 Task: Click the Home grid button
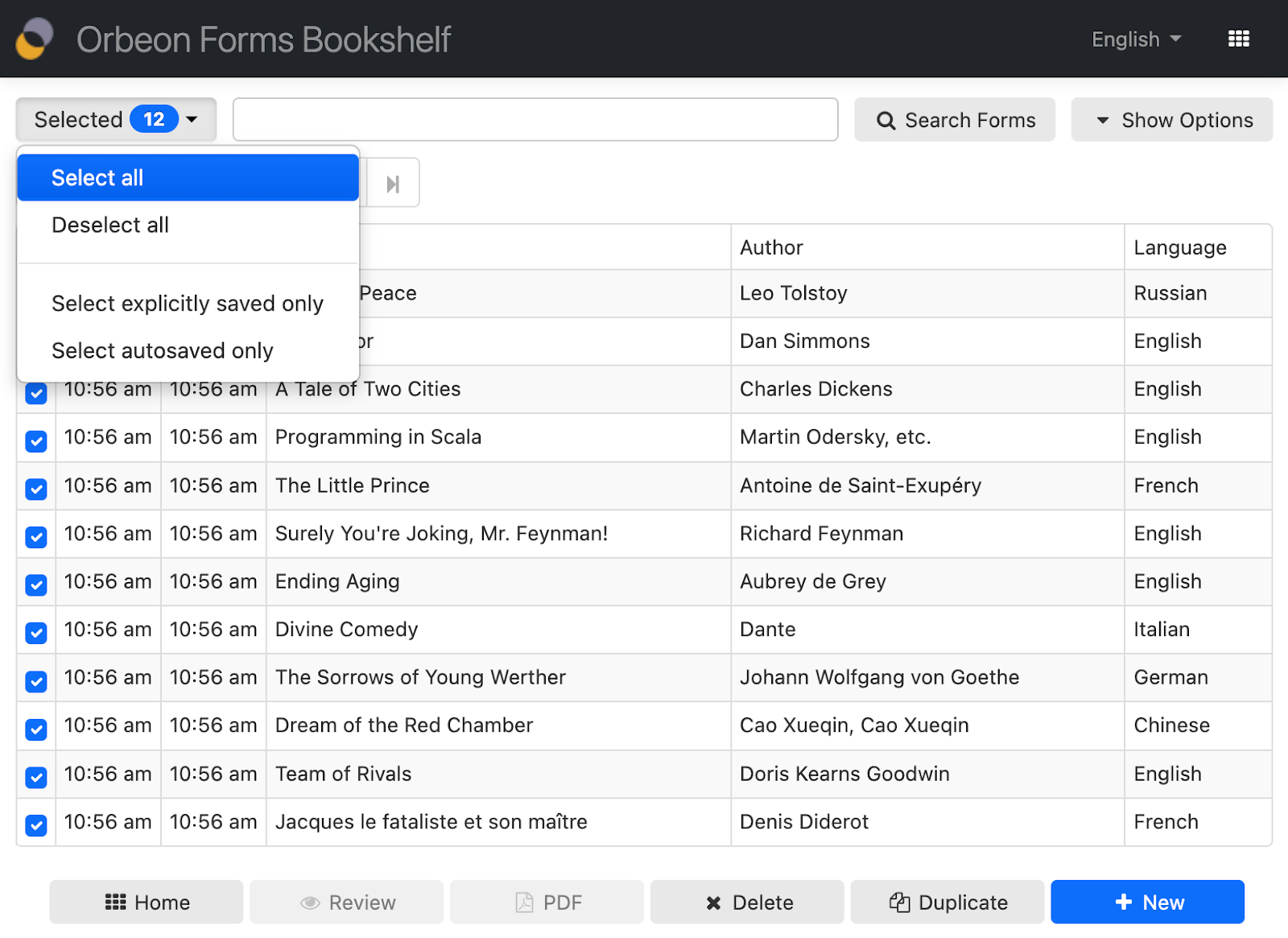pyautogui.click(x=147, y=902)
